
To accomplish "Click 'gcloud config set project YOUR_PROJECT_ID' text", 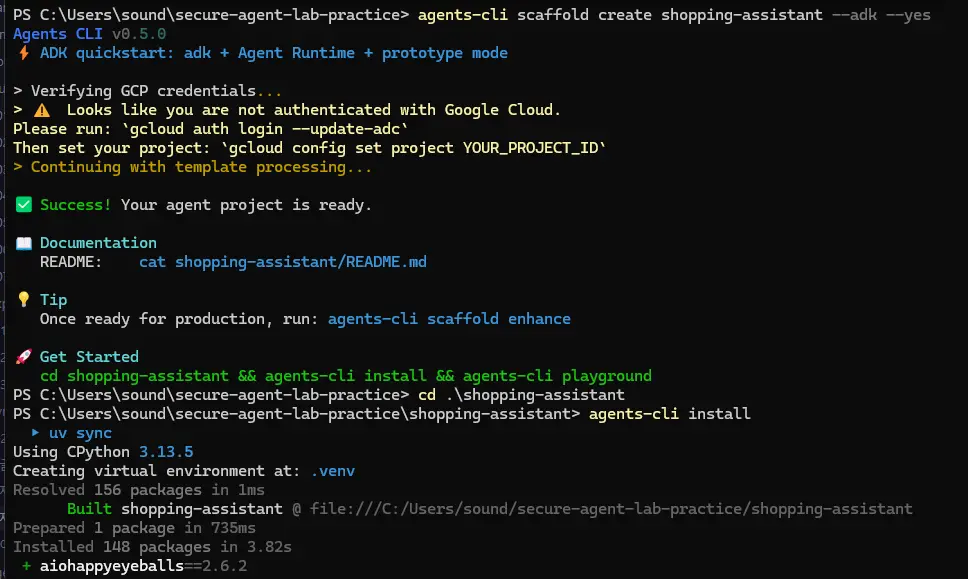I will point(414,148).
